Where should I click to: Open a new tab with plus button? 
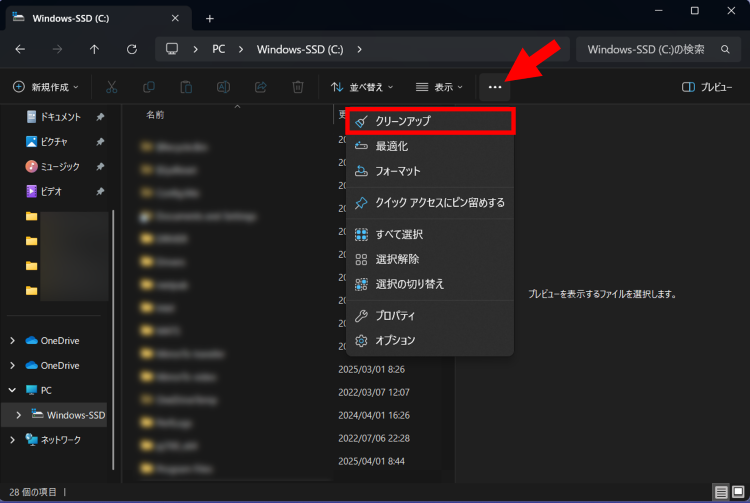pos(210,18)
